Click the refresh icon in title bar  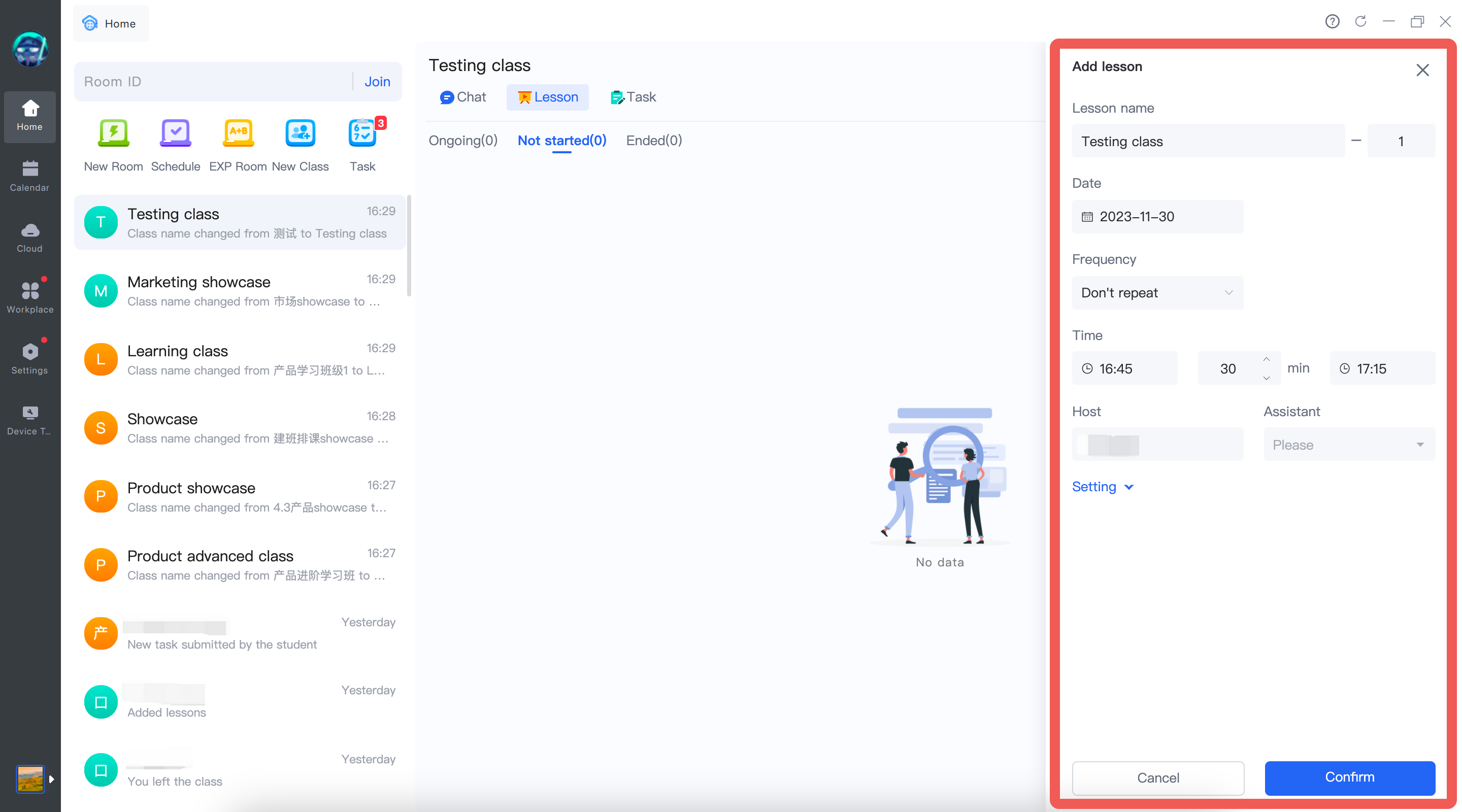coord(1360,21)
